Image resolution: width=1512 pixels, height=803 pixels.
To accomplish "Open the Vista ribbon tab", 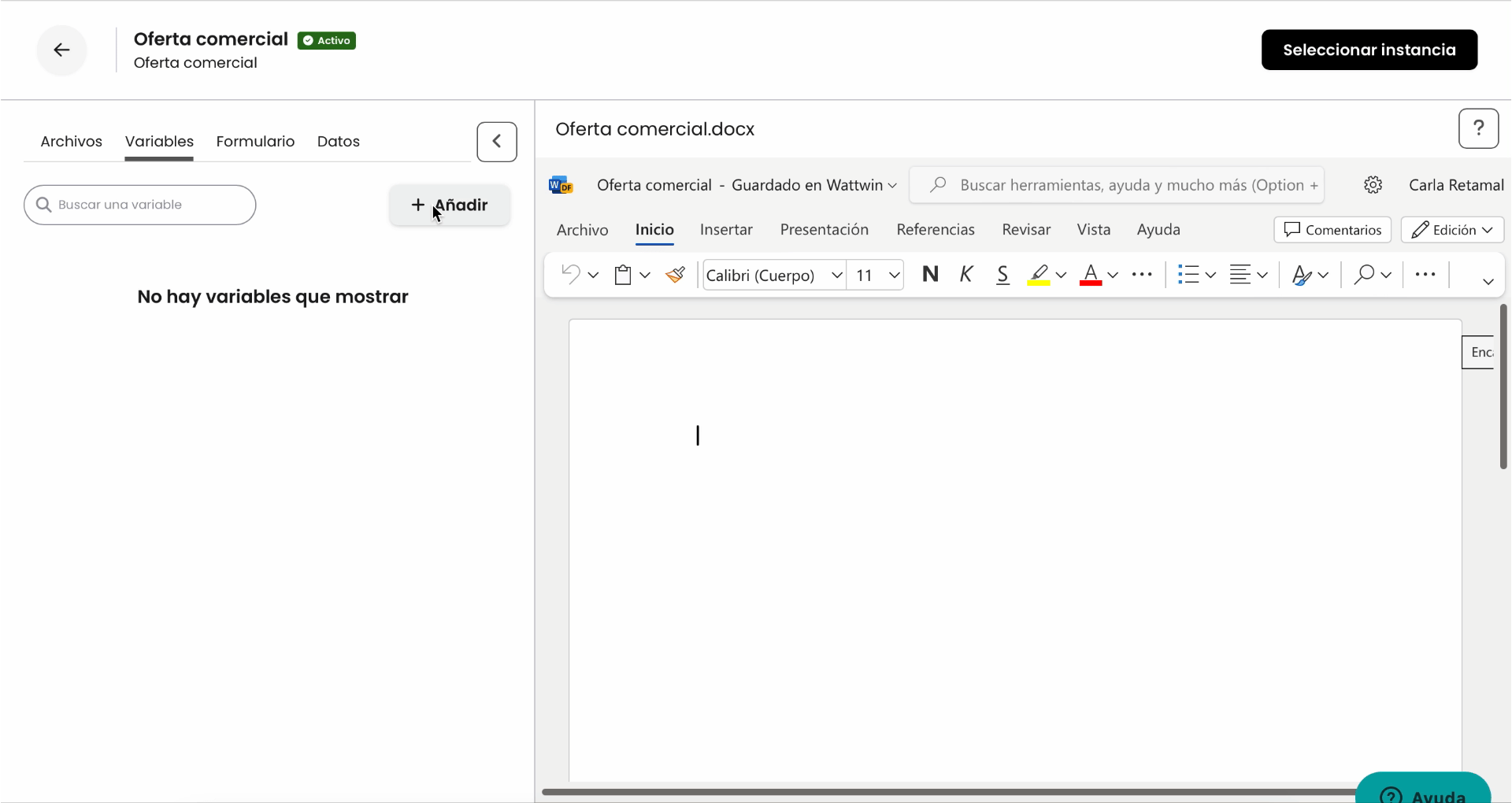I will [x=1094, y=230].
